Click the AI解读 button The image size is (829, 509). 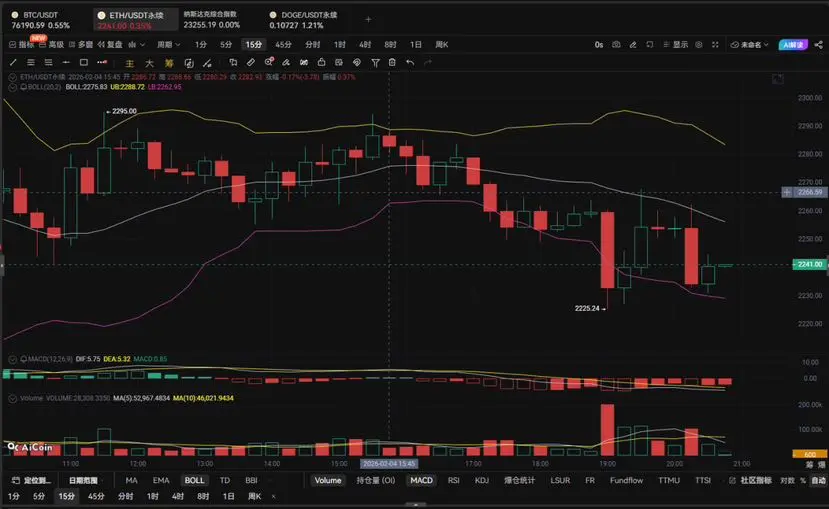(793, 44)
